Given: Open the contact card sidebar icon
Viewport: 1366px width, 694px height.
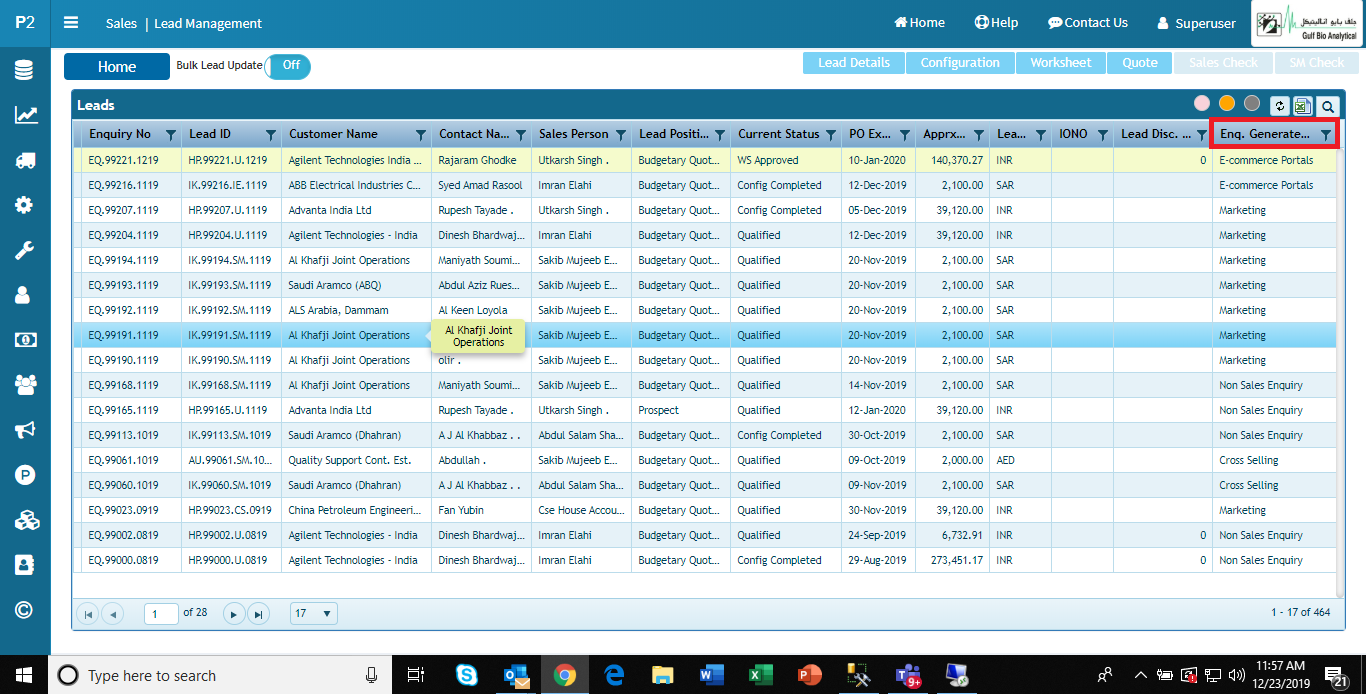Looking at the screenshot, I should click(25, 565).
